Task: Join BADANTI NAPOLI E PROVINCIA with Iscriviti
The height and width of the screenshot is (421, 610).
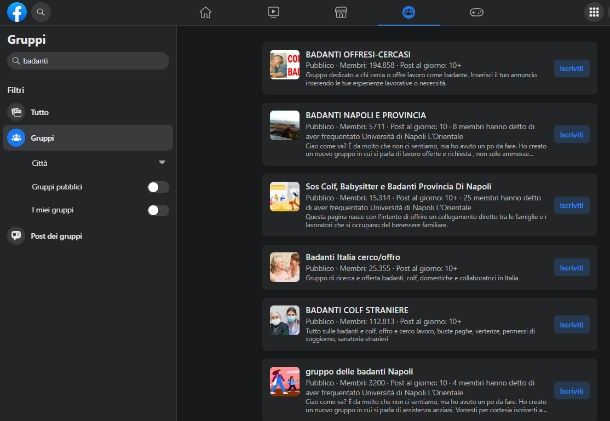Action: [x=571, y=135]
